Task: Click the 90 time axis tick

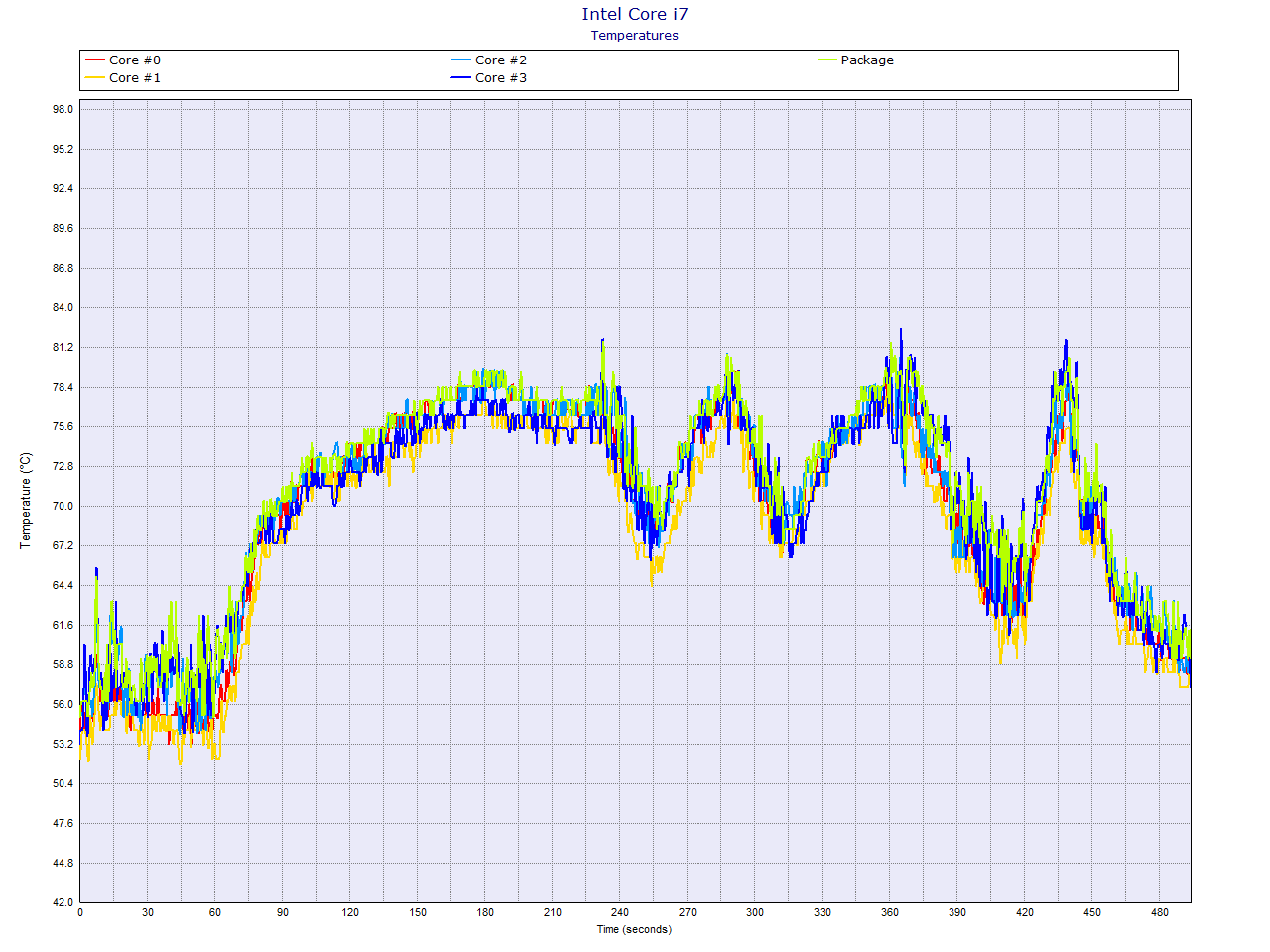Action: point(283,912)
